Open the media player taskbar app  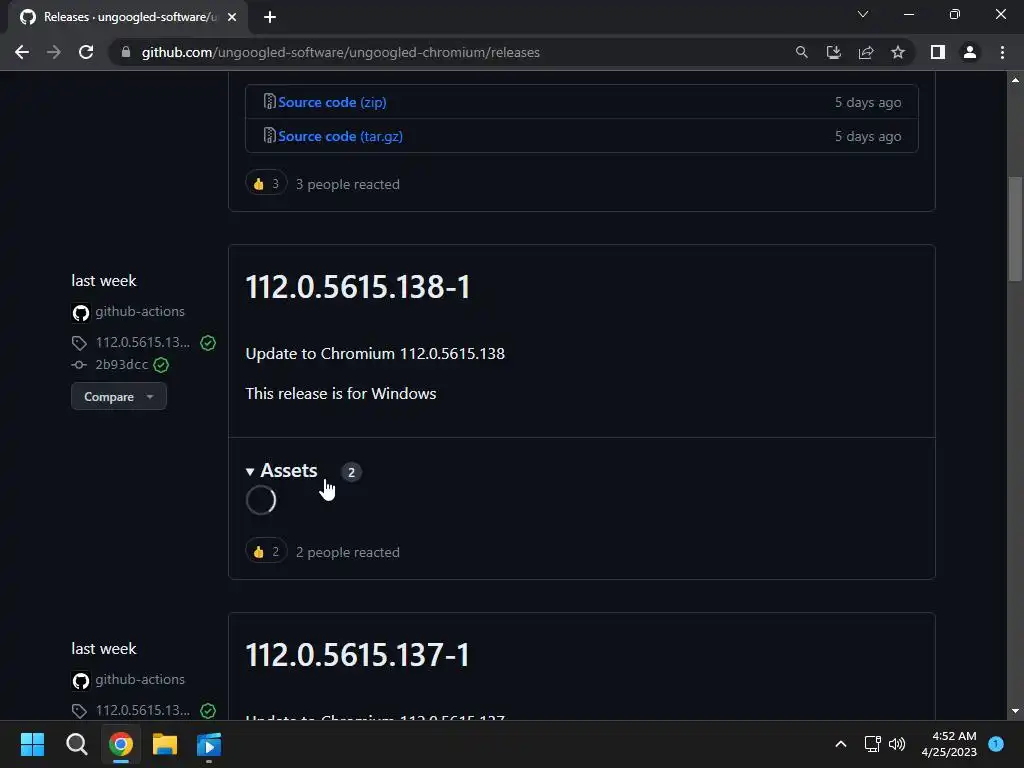click(209, 744)
